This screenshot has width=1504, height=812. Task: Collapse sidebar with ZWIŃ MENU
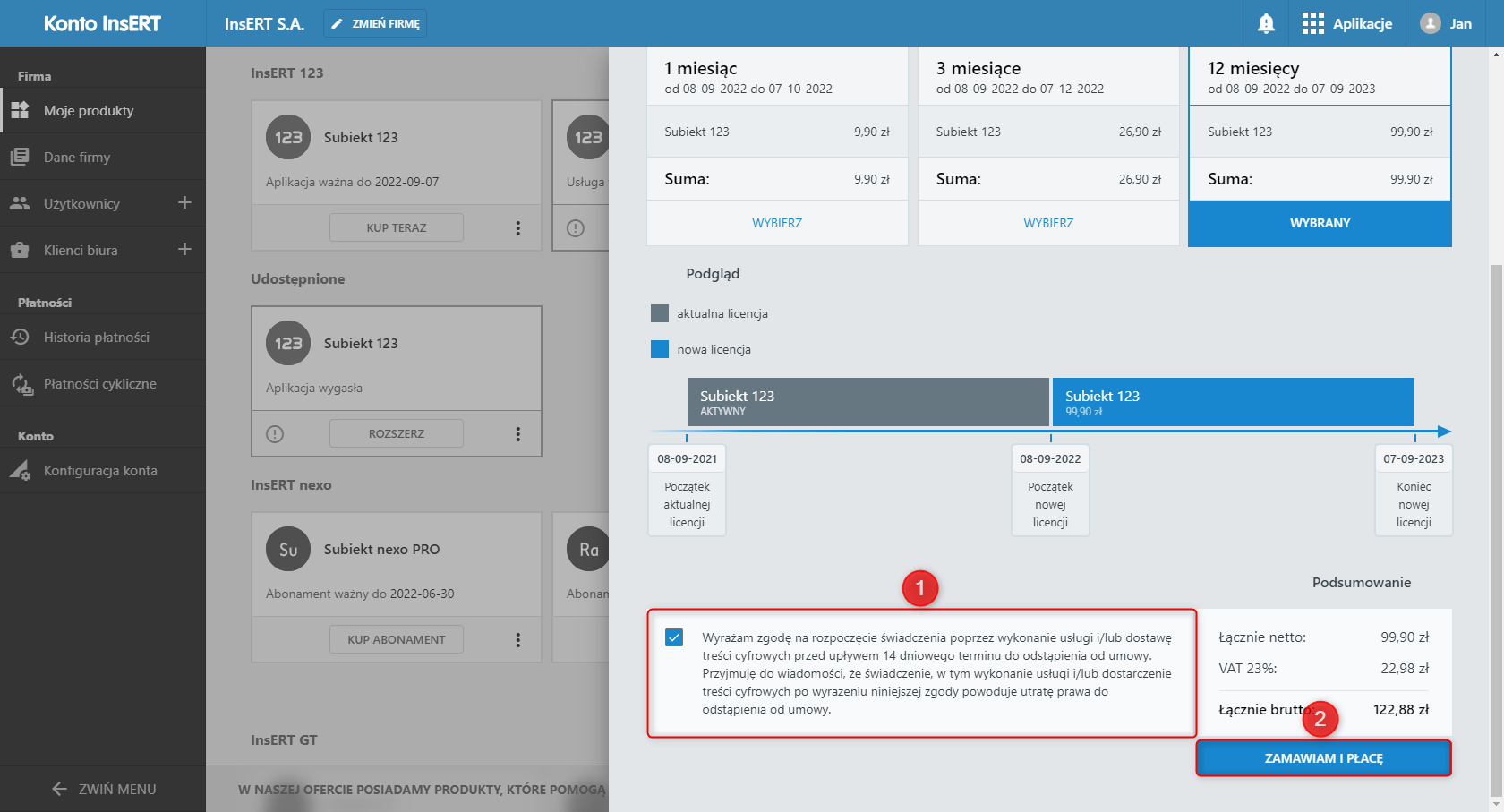point(103,789)
